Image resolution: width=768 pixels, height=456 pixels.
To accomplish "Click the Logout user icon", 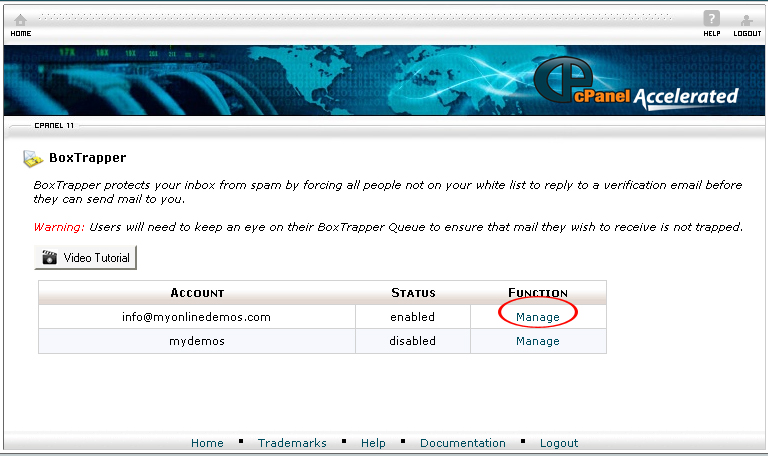I will click(x=746, y=20).
